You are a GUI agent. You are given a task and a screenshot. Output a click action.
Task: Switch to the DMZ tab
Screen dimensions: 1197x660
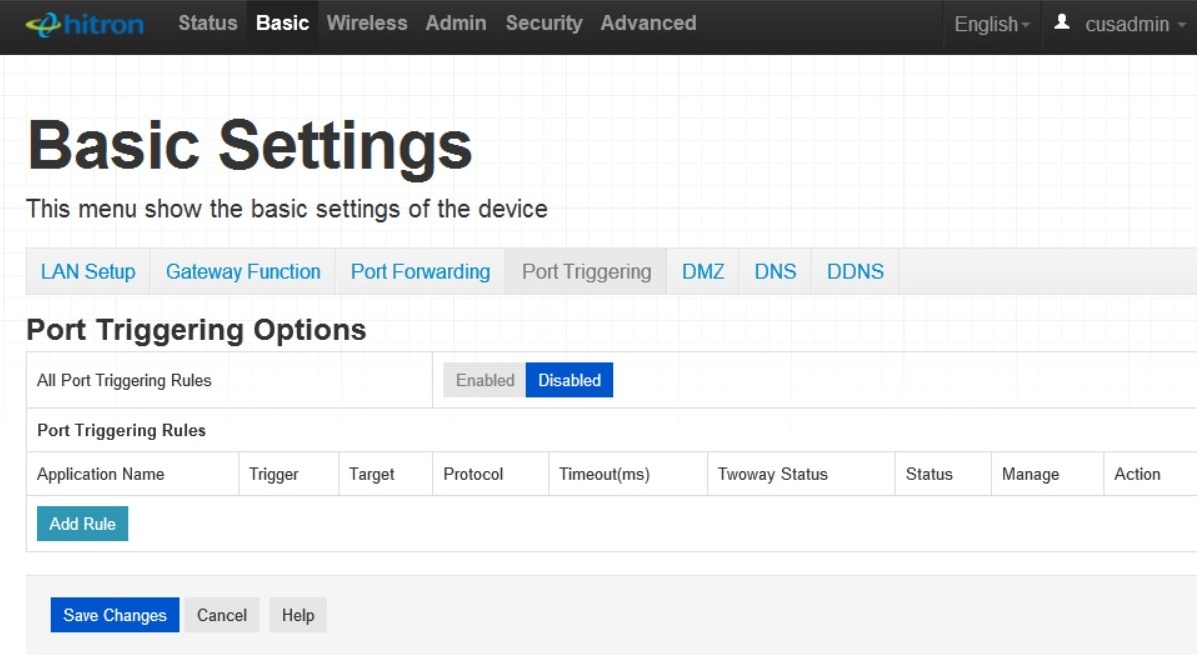pyautogui.click(x=703, y=272)
